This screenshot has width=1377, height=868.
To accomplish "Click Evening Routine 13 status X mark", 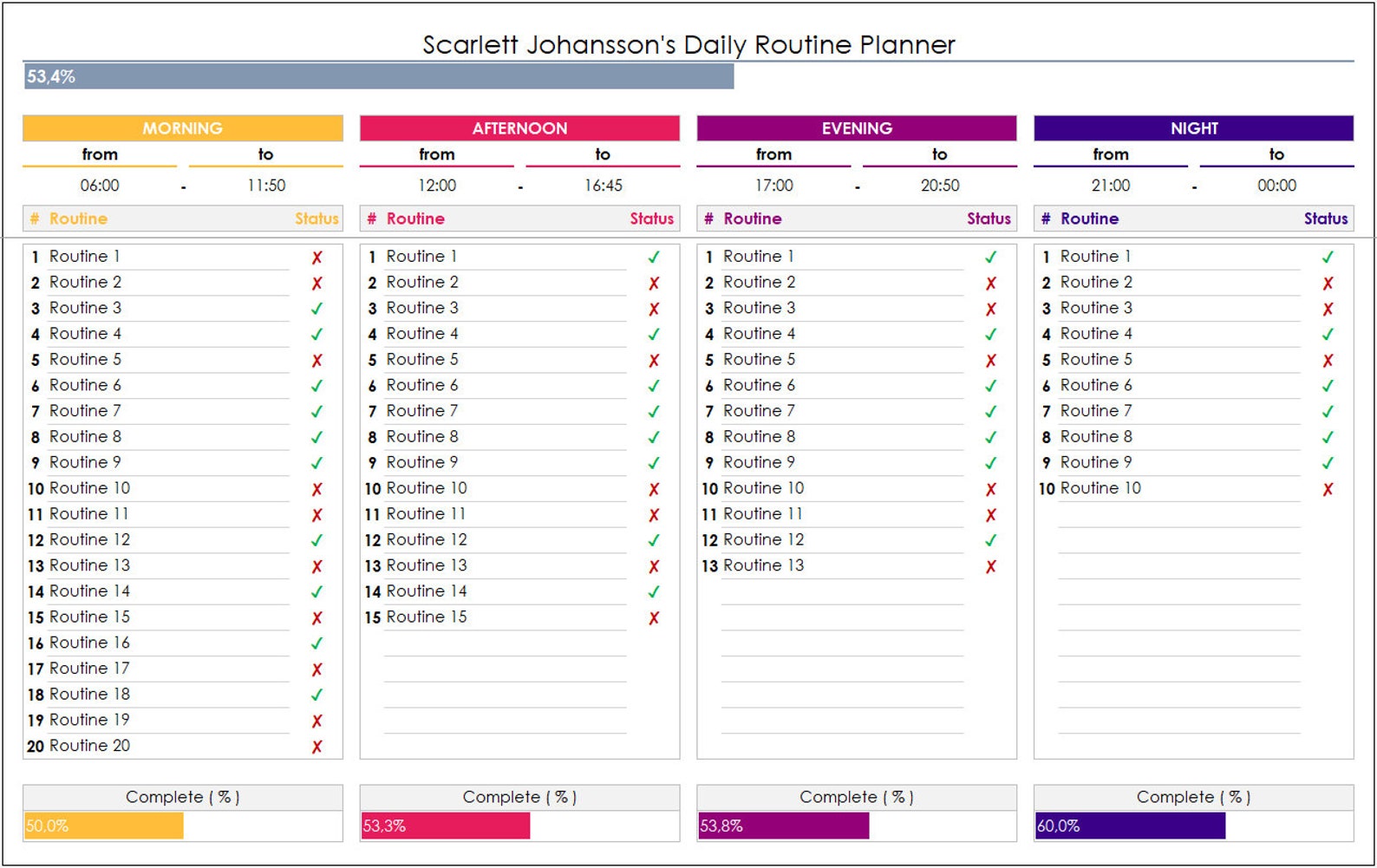I will (x=991, y=566).
